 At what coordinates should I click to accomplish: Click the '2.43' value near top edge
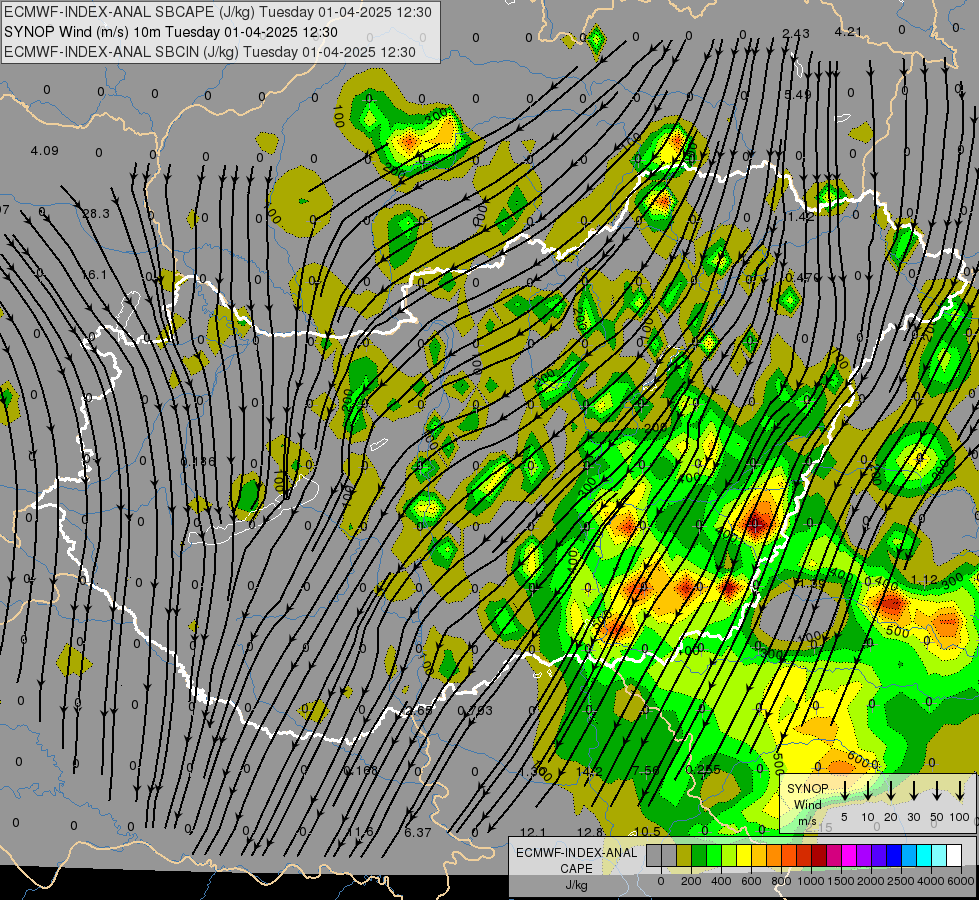[796, 34]
